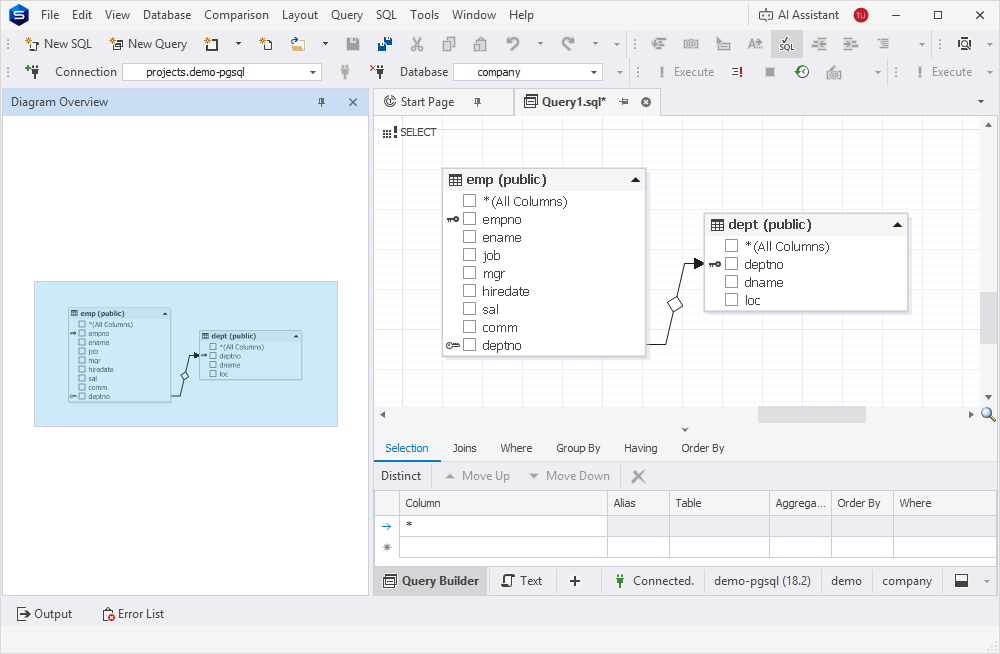Check the hiredate column checkbox

click(x=469, y=290)
